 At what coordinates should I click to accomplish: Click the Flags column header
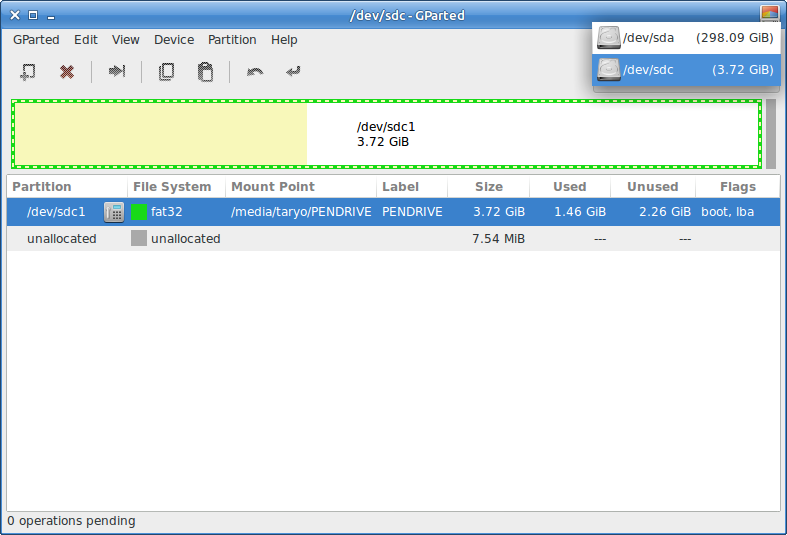[x=737, y=187]
